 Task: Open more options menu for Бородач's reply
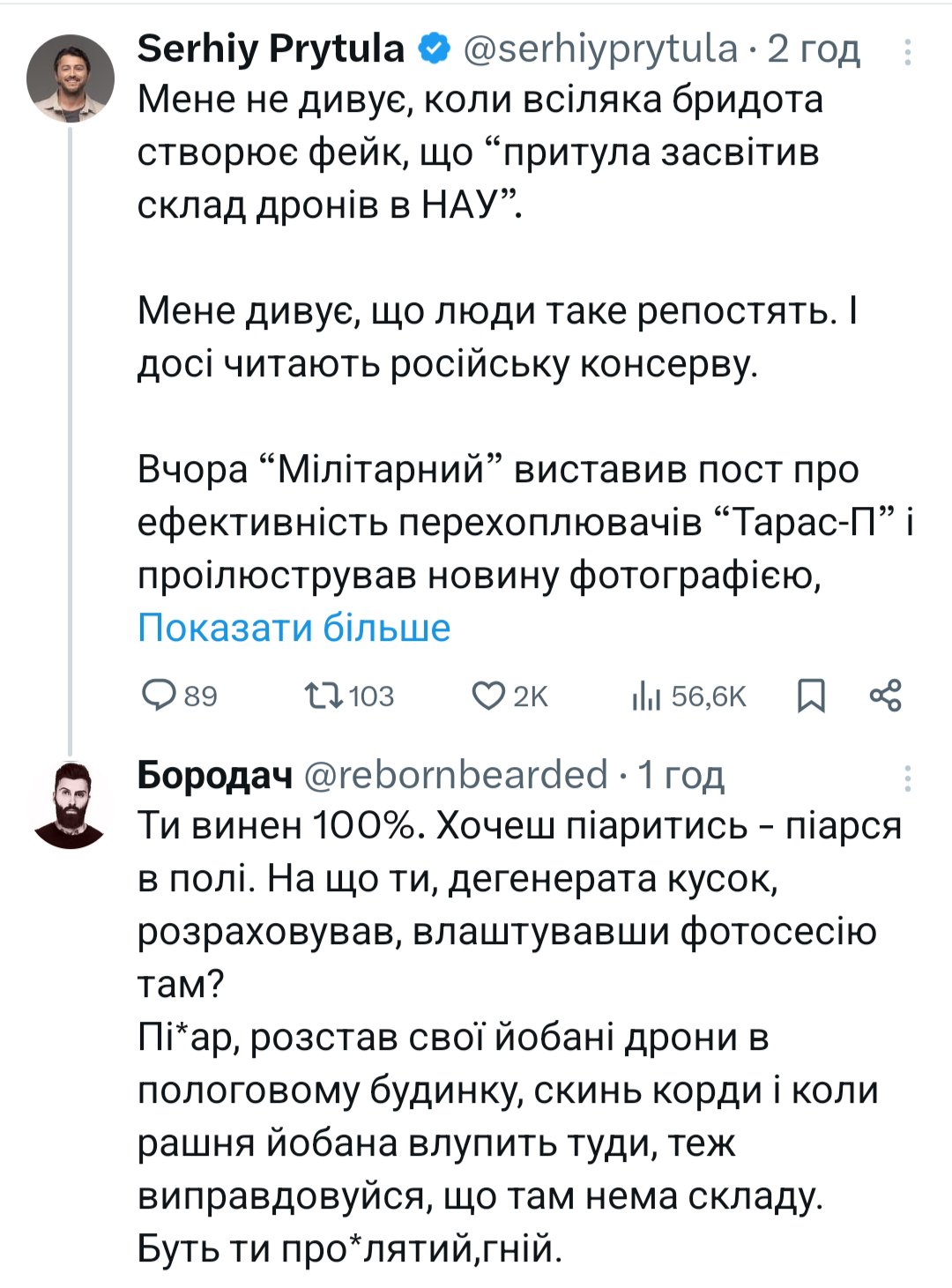pos(907,778)
